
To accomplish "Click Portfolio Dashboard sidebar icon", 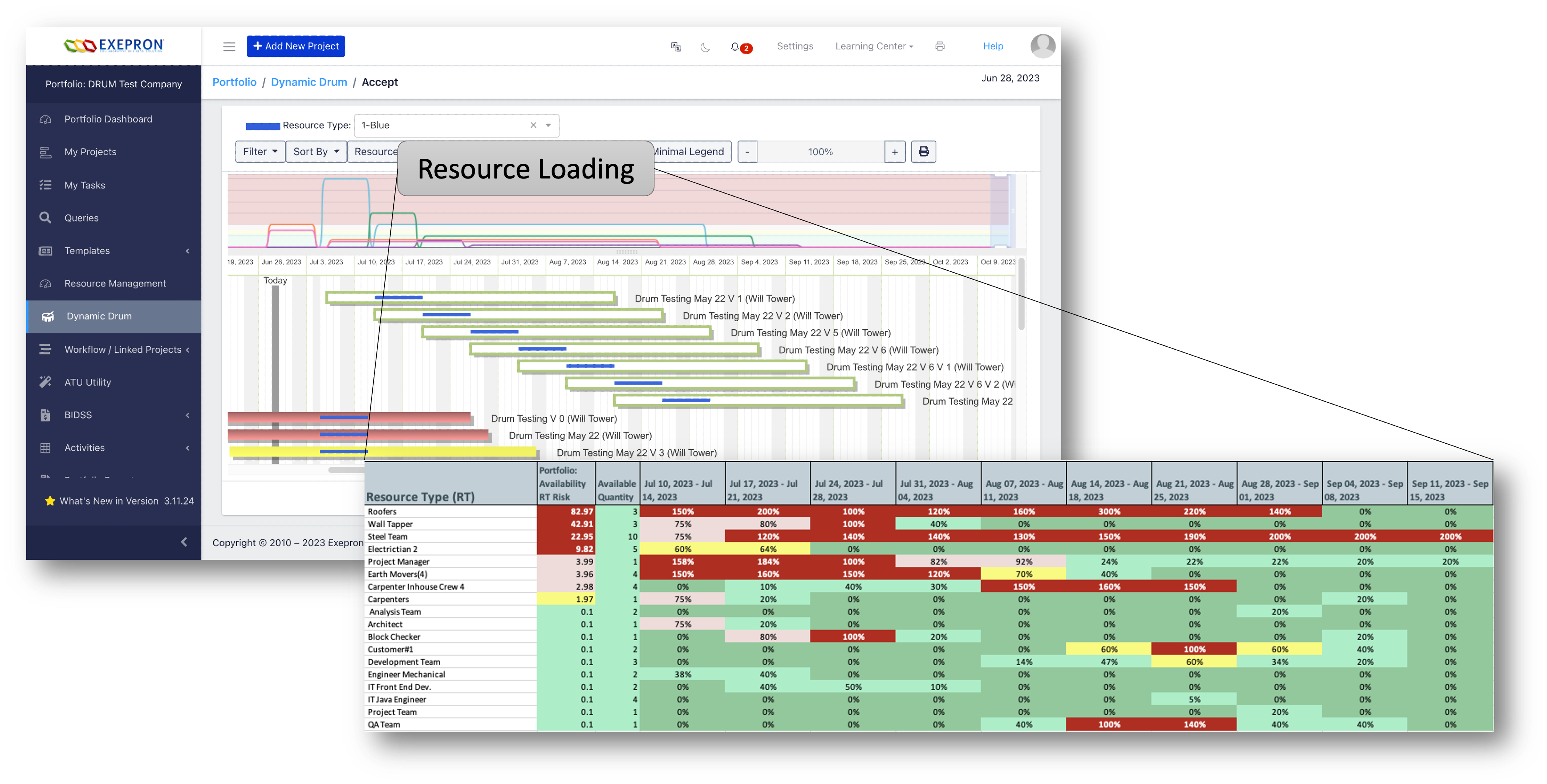I will tap(45, 119).
